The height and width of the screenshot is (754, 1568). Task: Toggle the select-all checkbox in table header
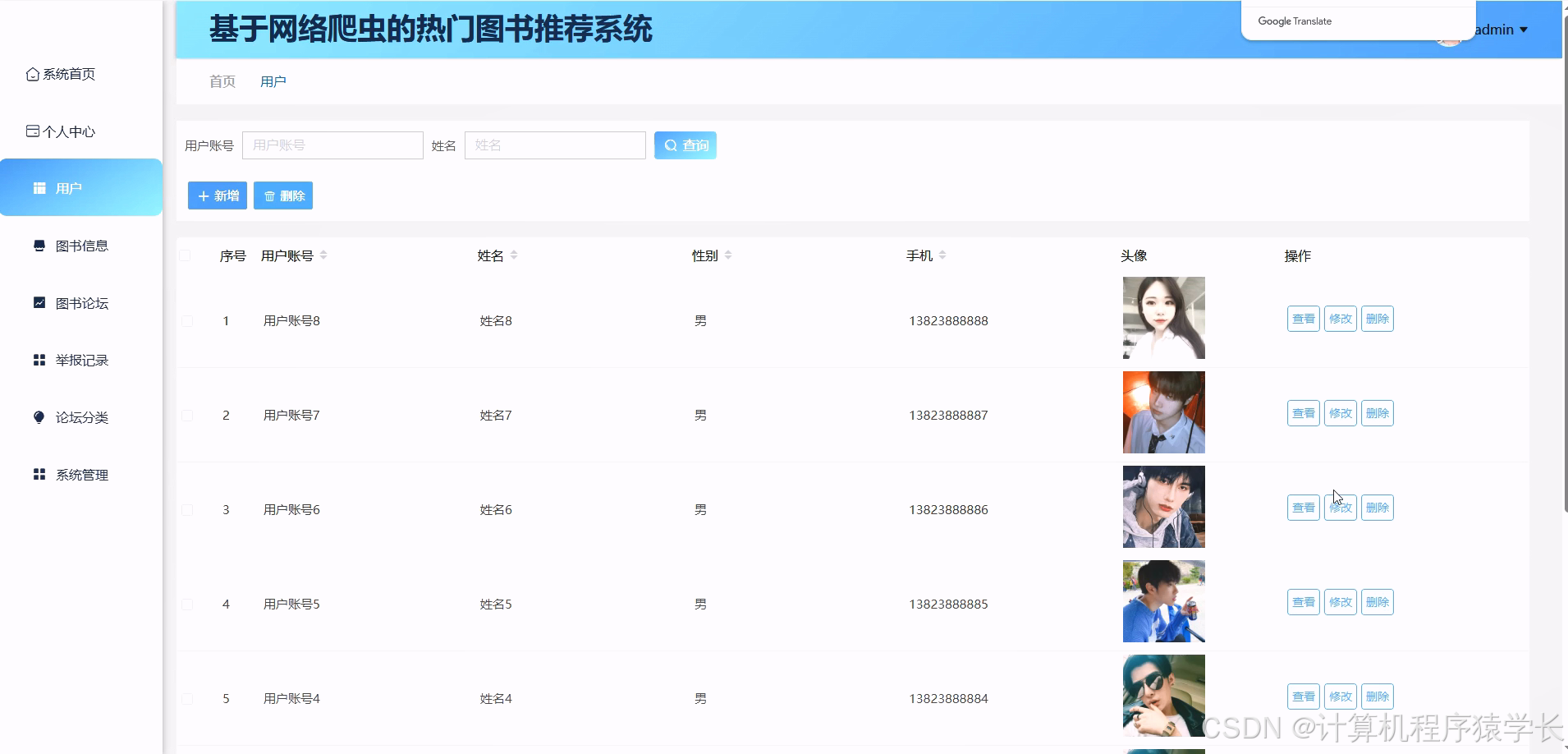[186, 255]
